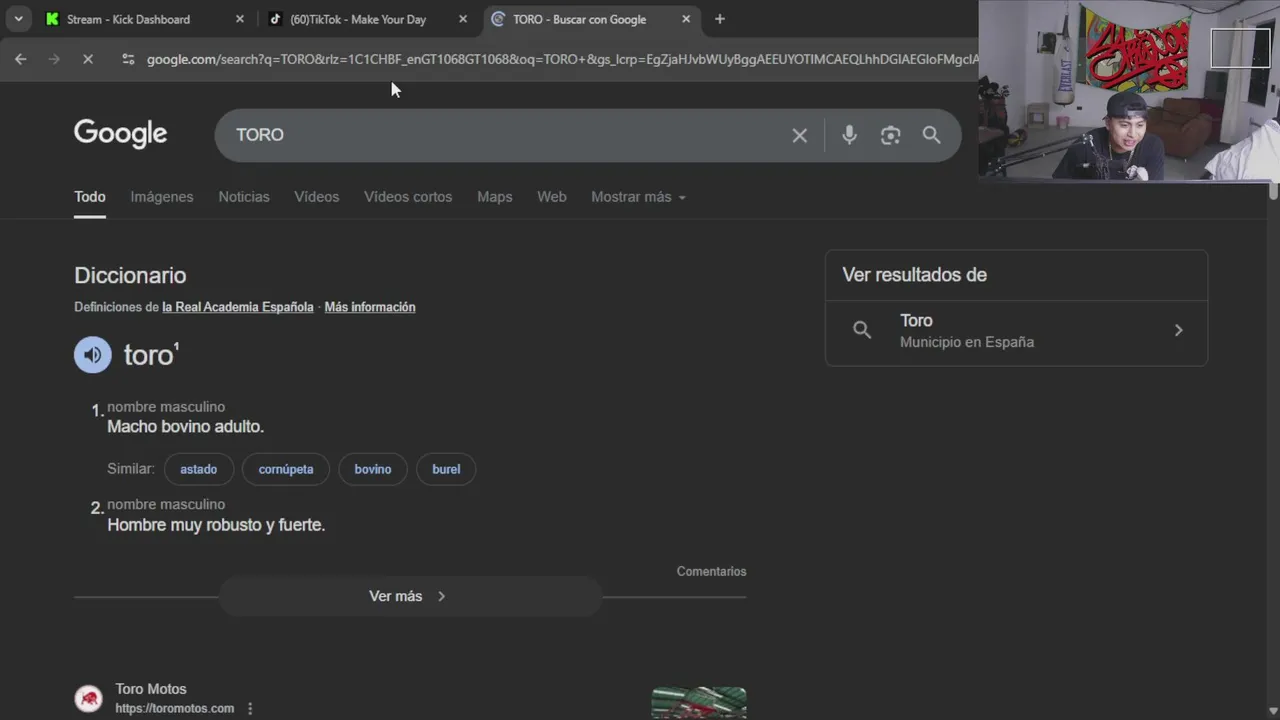Start voice search with microphone

849,135
